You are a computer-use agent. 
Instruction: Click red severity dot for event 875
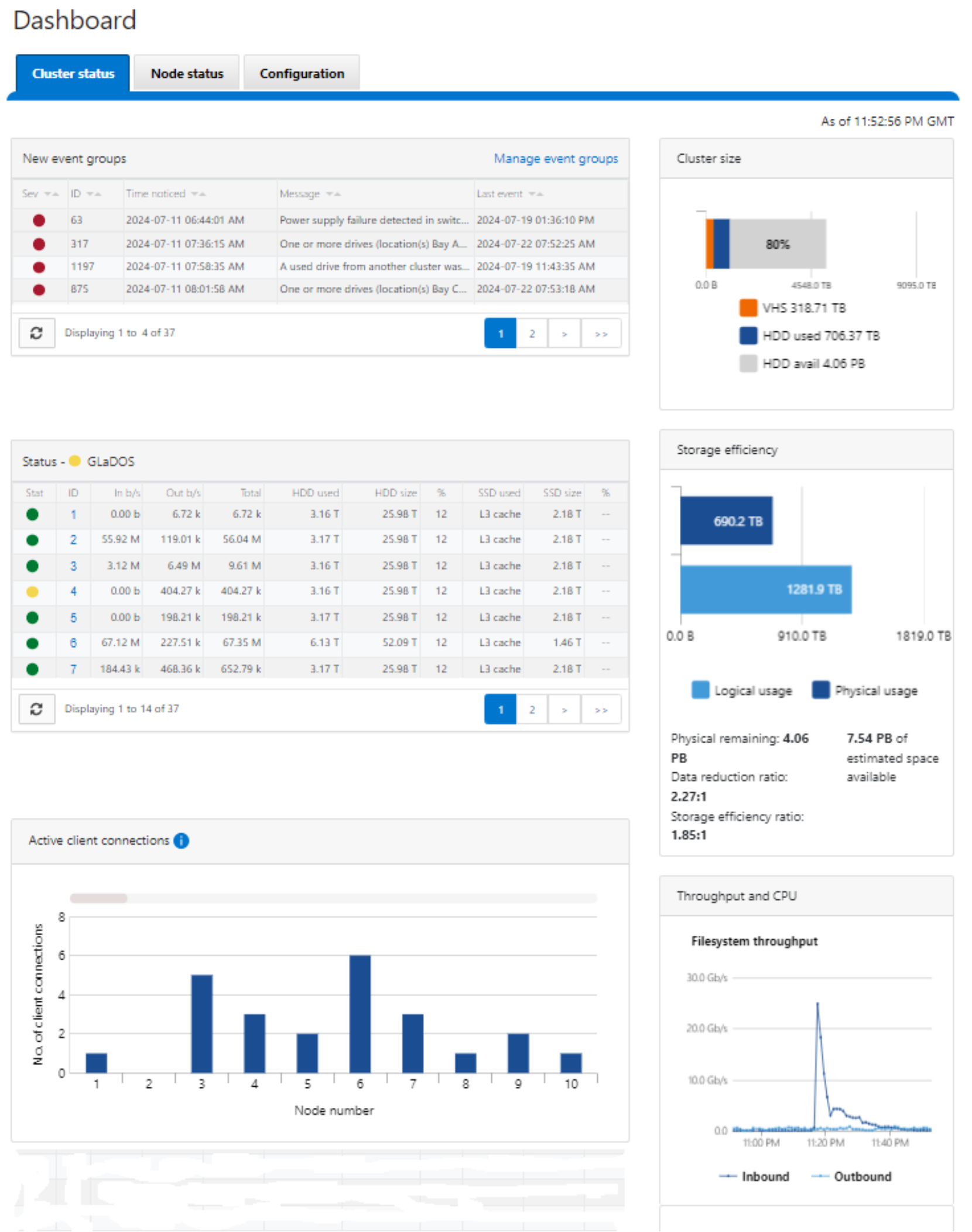point(39,289)
